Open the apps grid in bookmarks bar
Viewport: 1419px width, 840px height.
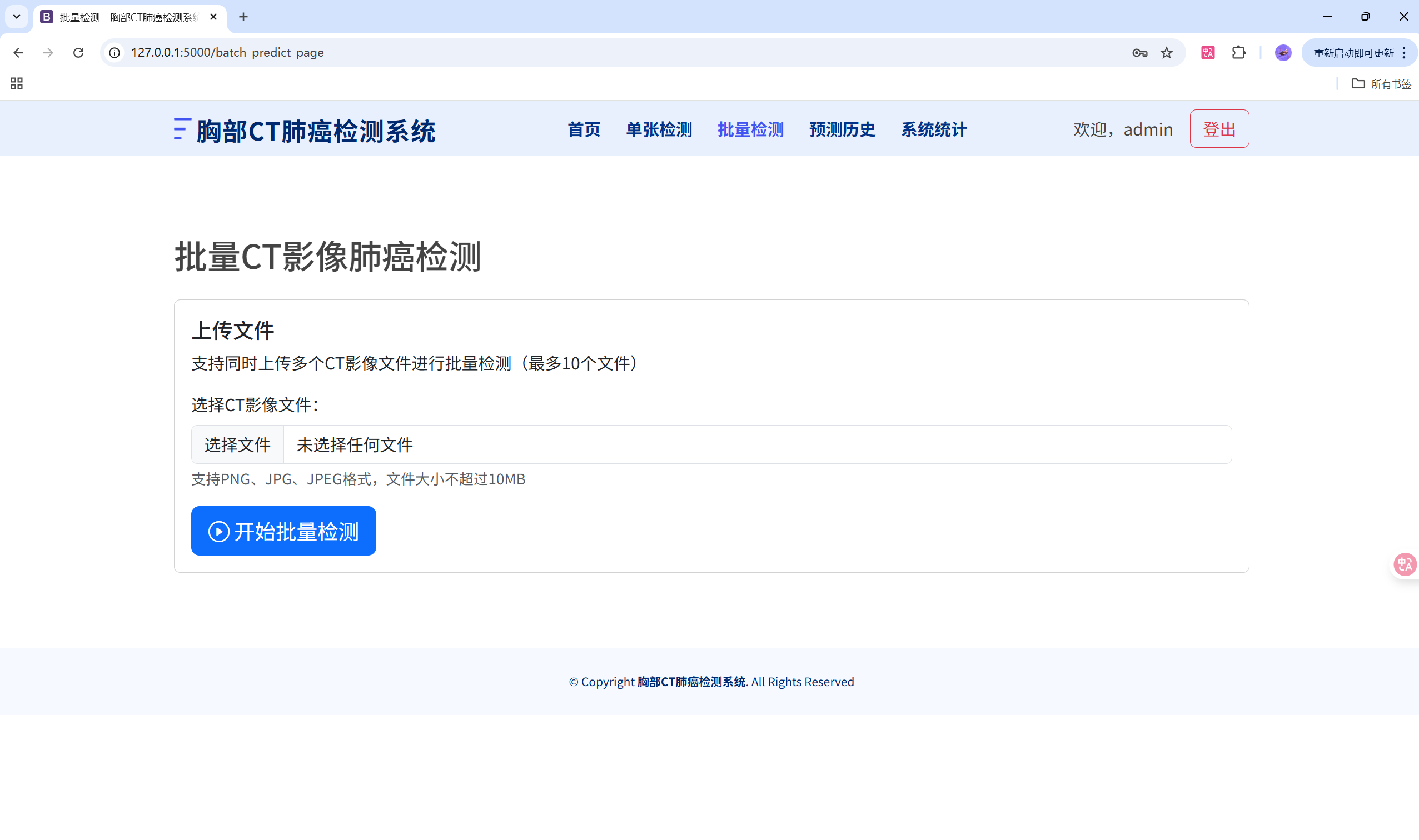(x=17, y=84)
